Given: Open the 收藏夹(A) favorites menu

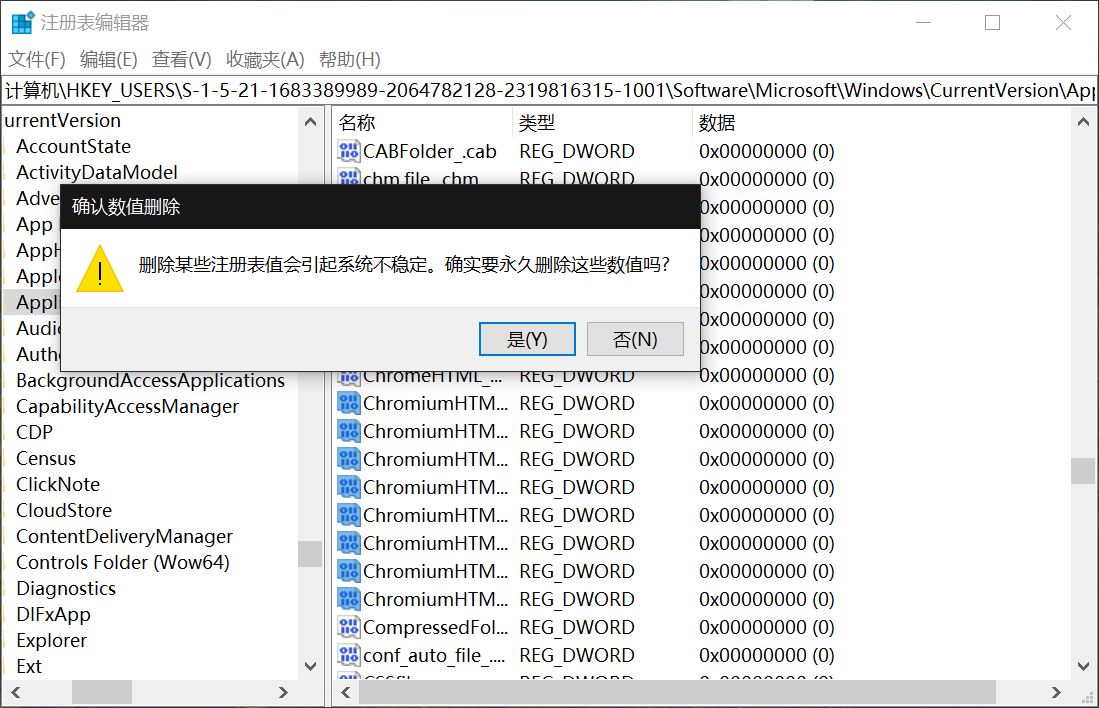Looking at the screenshot, I should pos(265,60).
